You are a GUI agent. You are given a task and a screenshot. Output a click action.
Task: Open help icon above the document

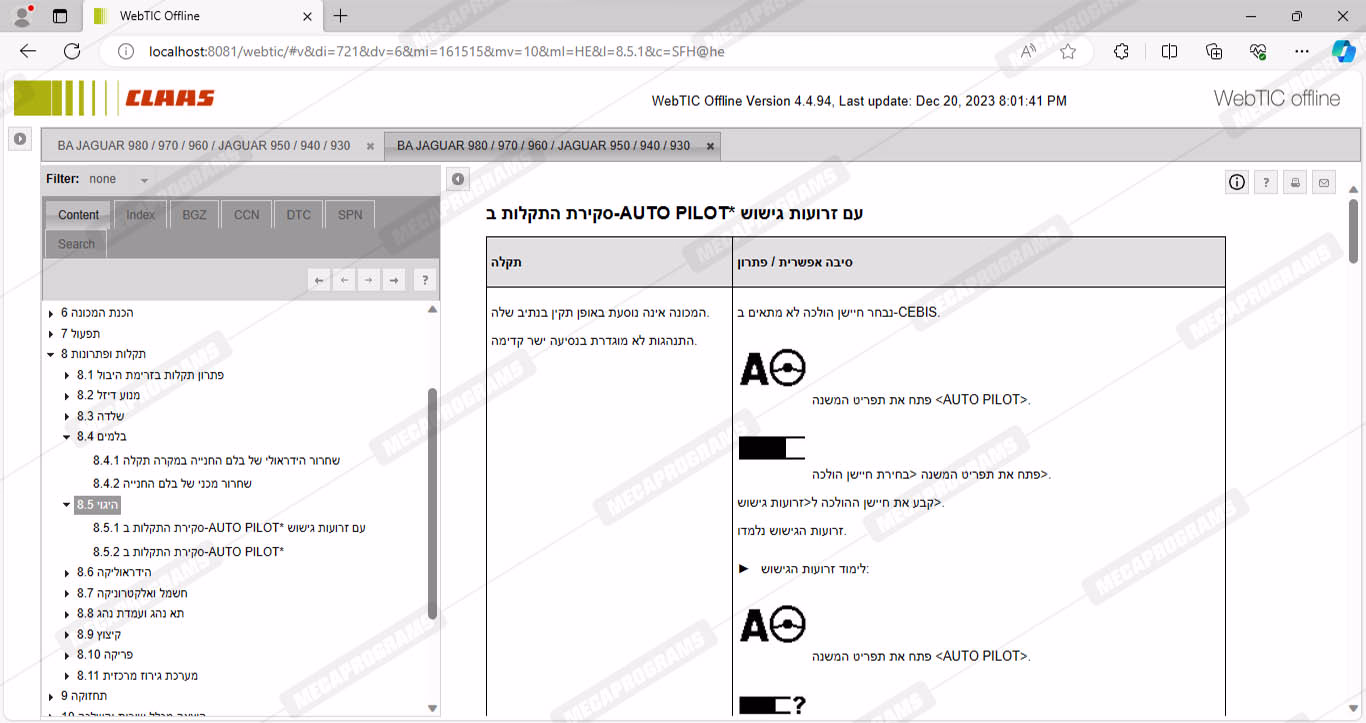pos(1266,182)
